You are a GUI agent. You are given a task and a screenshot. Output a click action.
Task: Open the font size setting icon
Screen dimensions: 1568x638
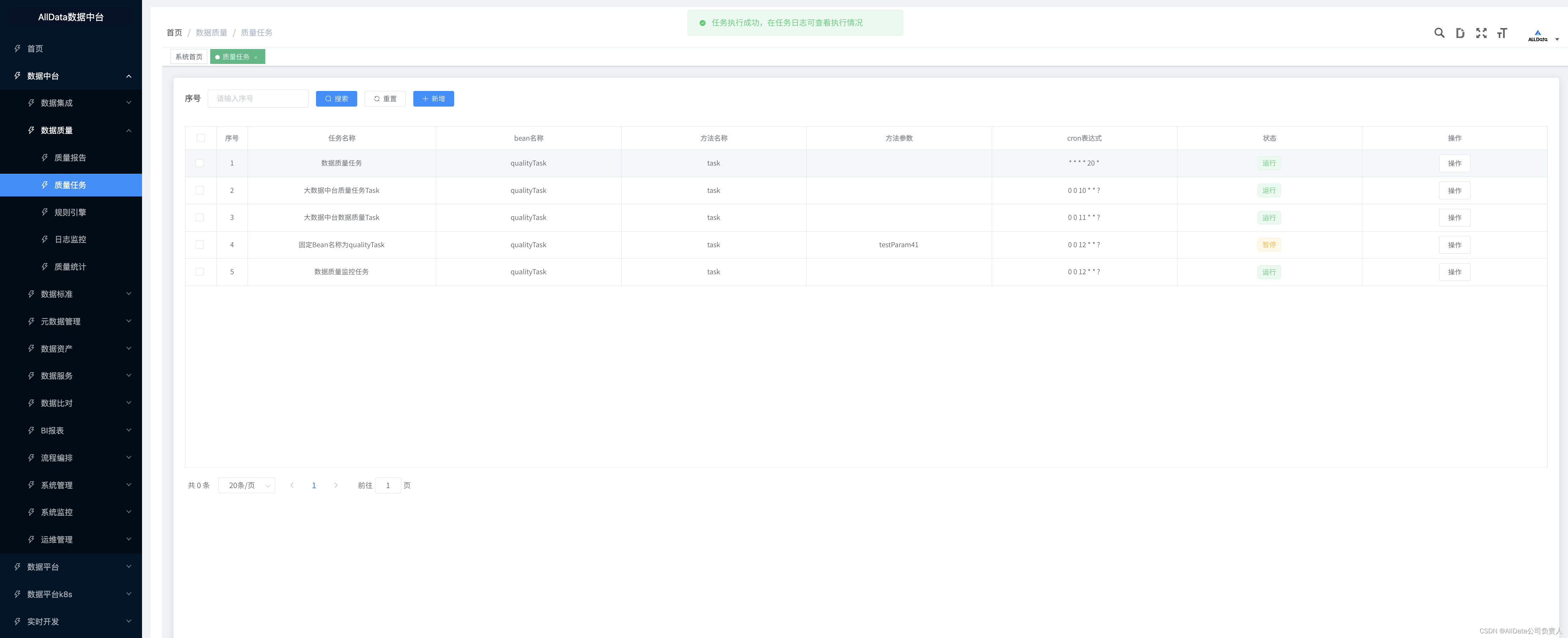[1502, 33]
